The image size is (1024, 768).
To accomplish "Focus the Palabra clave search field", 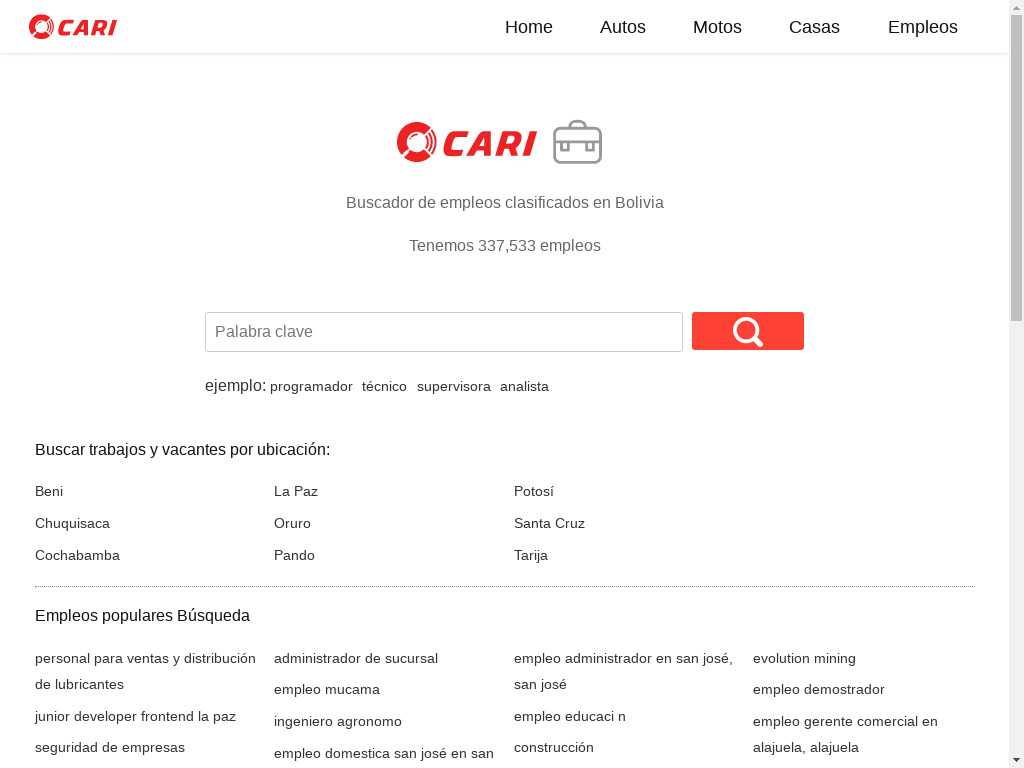I will (443, 332).
